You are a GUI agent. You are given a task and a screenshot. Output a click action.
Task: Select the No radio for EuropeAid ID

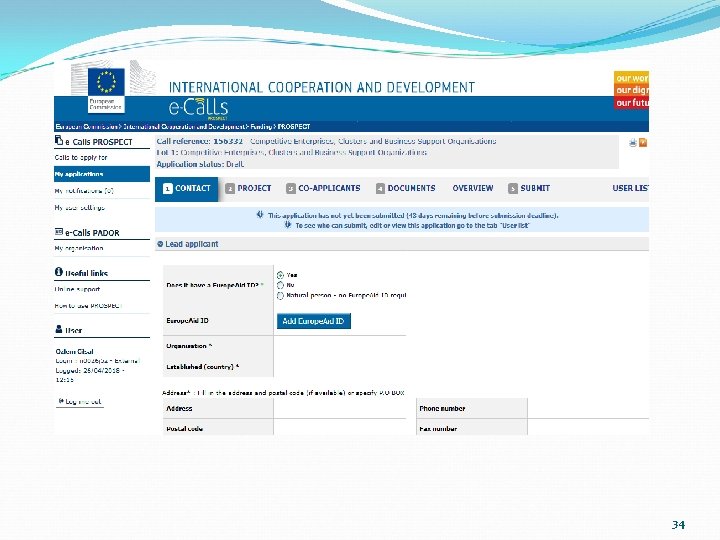pos(280,285)
